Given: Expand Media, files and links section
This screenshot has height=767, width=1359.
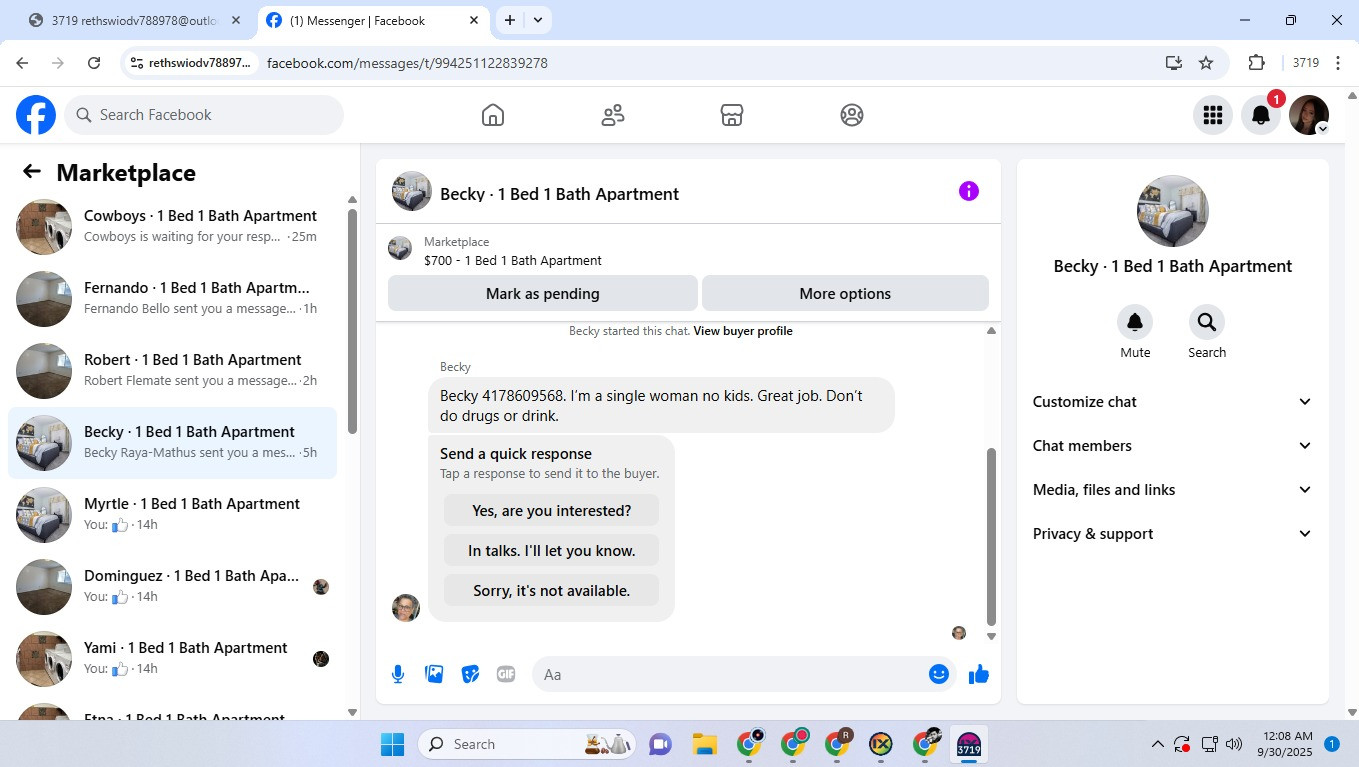Looking at the screenshot, I should (1172, 490).
